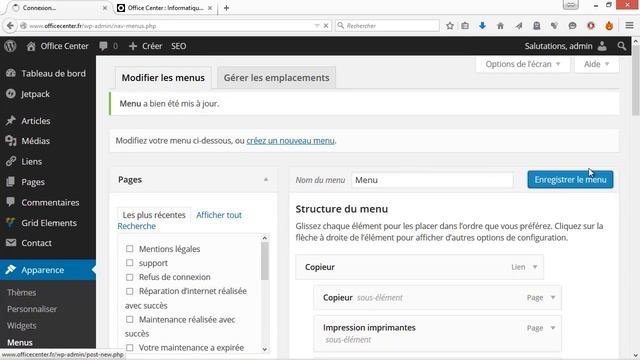This screenshot has height=360, width=640.
Task: Switch to Afficher tout tab
Action: pyautogui.click(x=219, y=215)
